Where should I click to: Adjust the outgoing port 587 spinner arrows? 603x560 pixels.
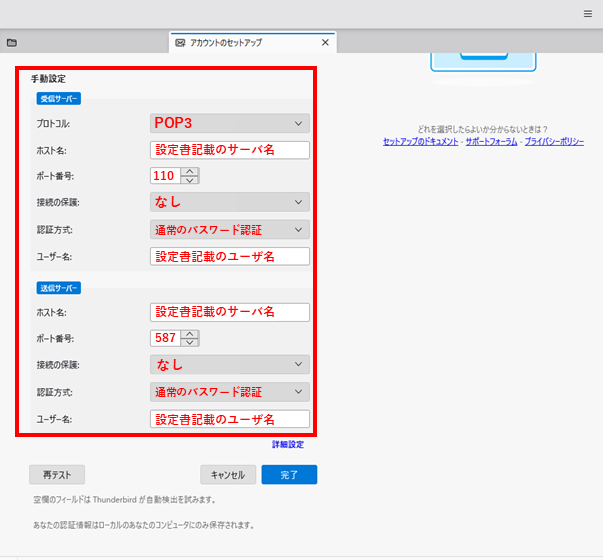[x=191, y=338]
